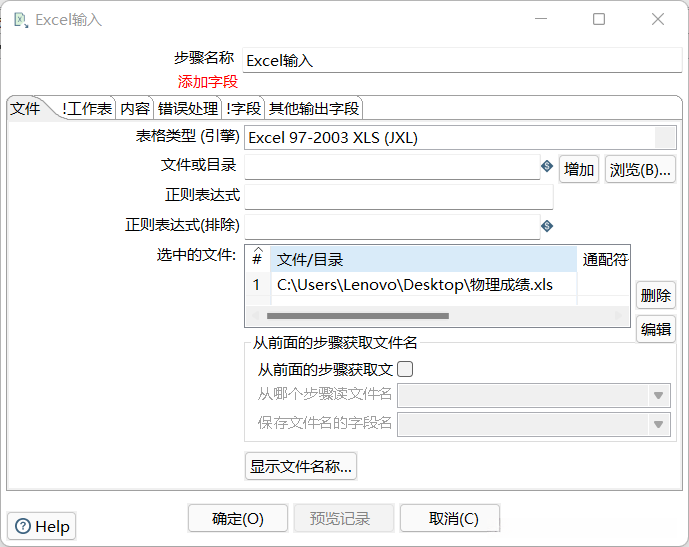Click horizontal scrollbar in selected files table

tap(358, 316)
